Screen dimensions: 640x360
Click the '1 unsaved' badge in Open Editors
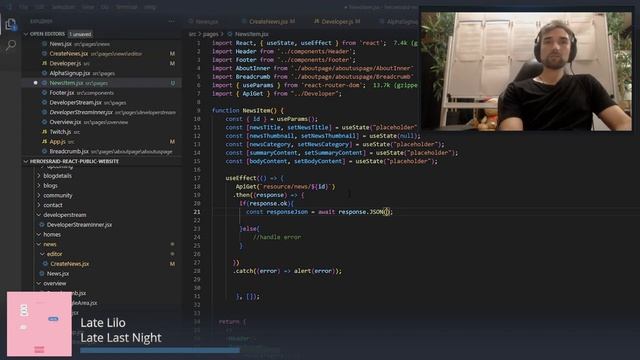pos(80,34)
